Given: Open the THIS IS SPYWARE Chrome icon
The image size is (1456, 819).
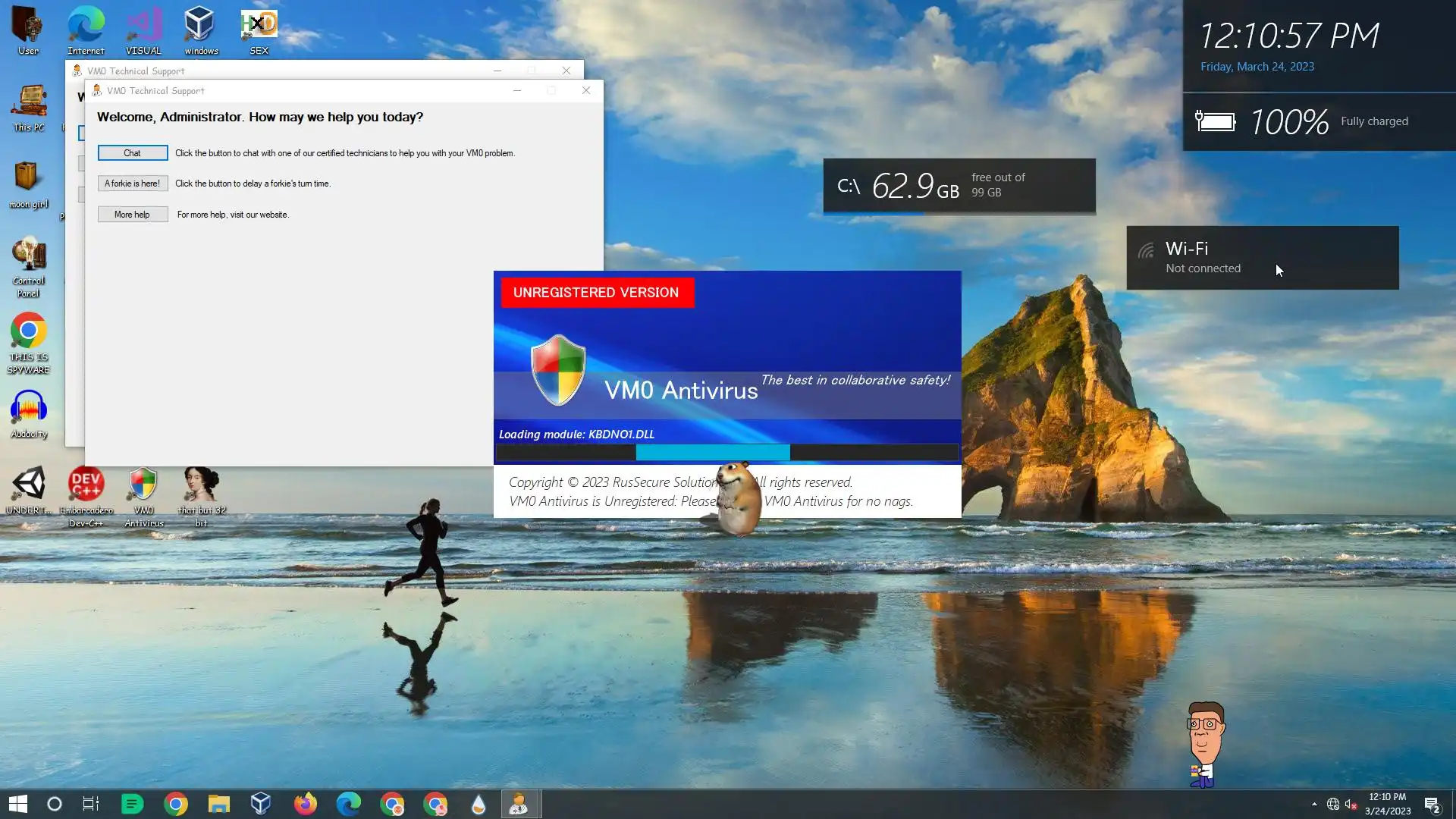Looking at the screenshot, I should 29,334.
